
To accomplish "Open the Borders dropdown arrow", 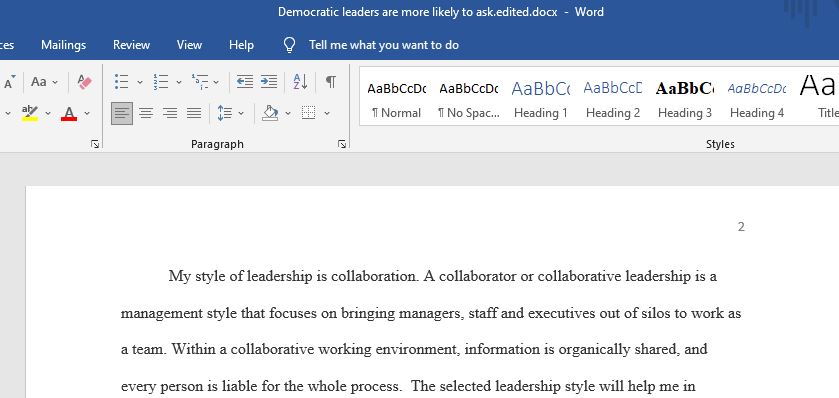I will pos(327,113).
